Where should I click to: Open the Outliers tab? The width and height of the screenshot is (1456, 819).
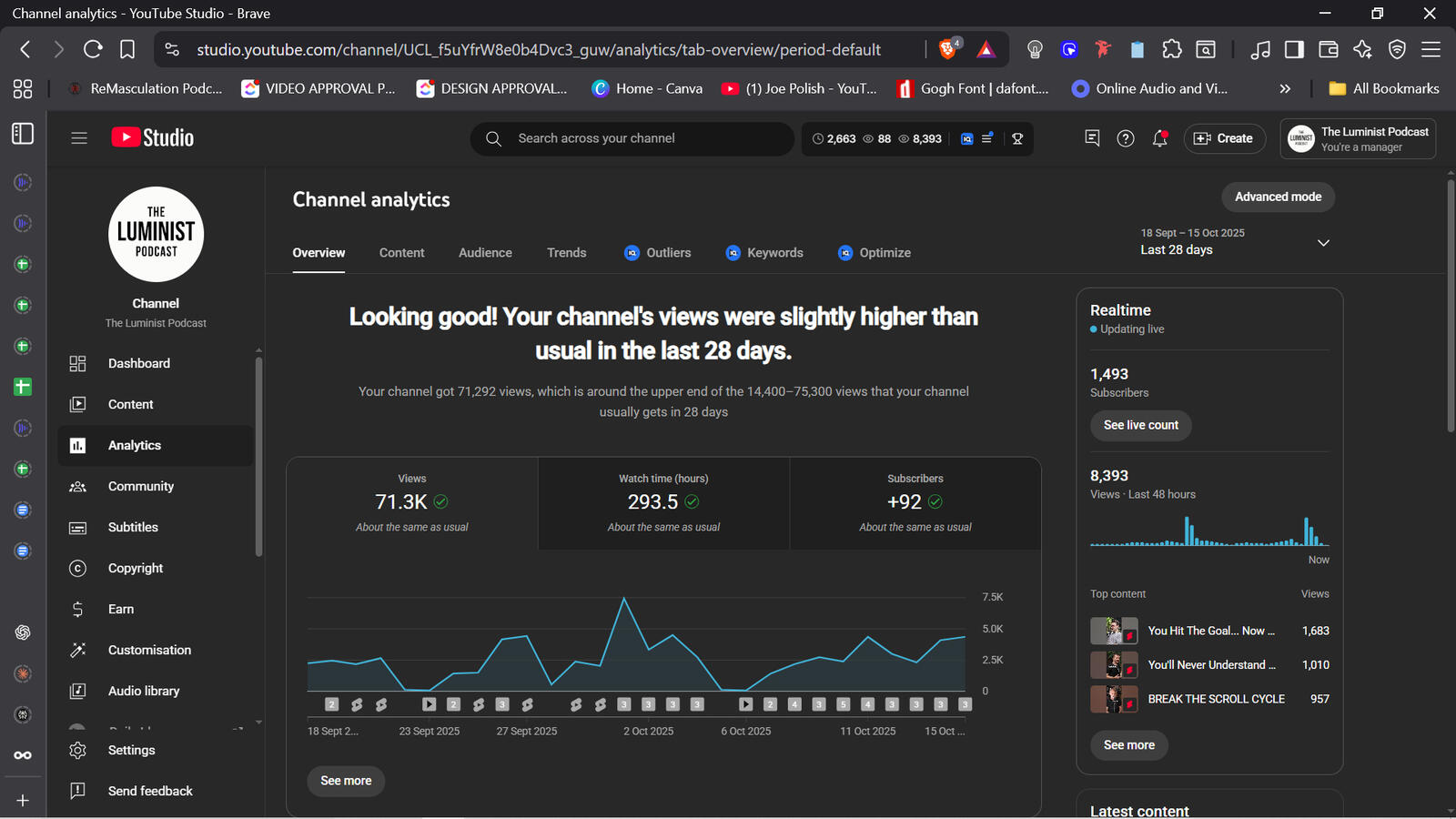pyautogui.click(x=658, y=253)
